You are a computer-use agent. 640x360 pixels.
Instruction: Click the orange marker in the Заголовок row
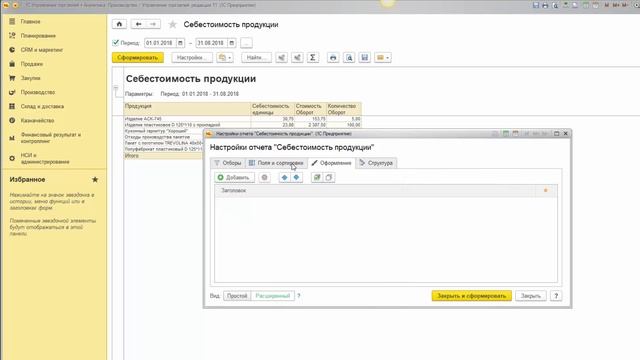pos(546,191)
